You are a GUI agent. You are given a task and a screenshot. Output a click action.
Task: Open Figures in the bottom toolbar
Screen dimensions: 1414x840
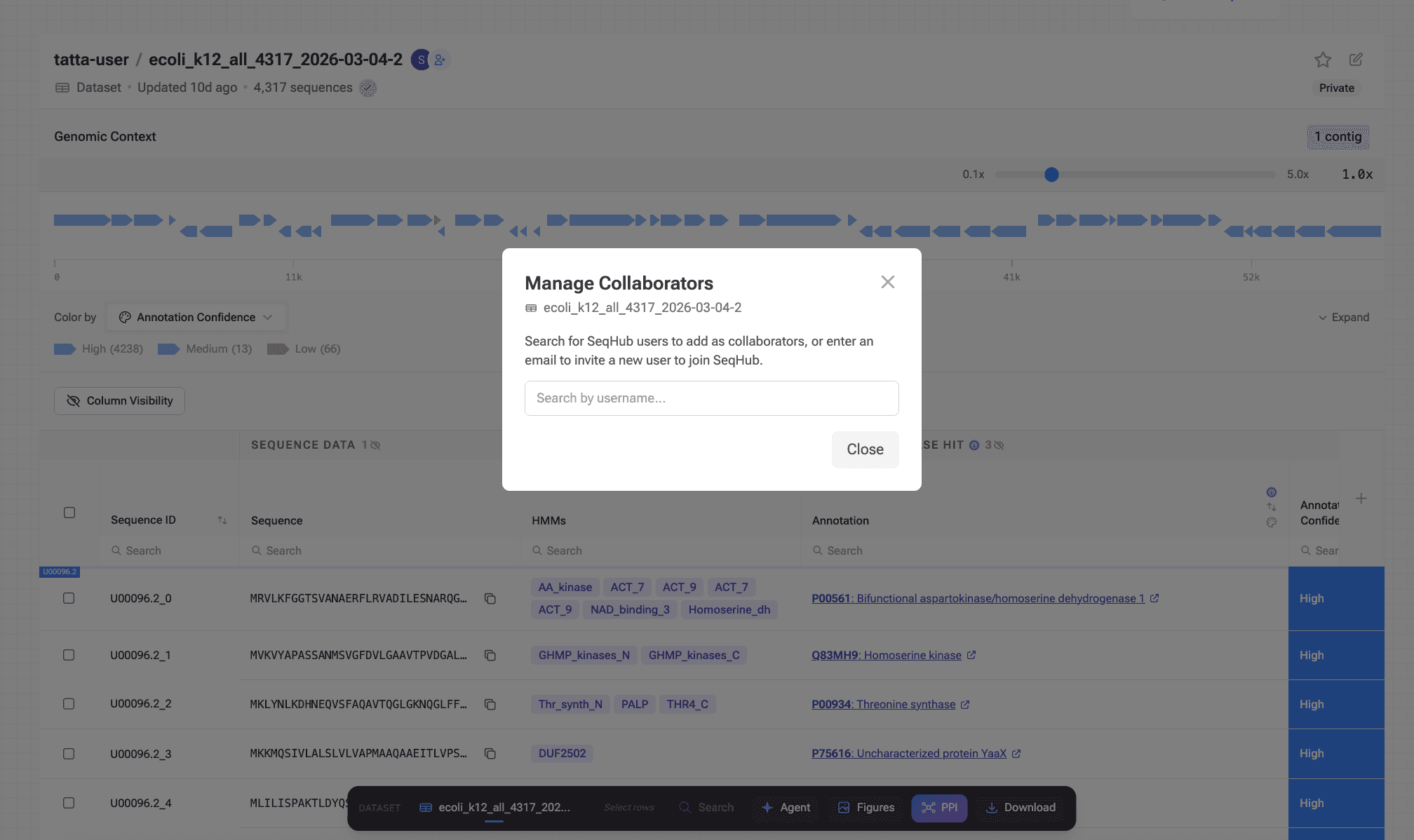(866, 808)
